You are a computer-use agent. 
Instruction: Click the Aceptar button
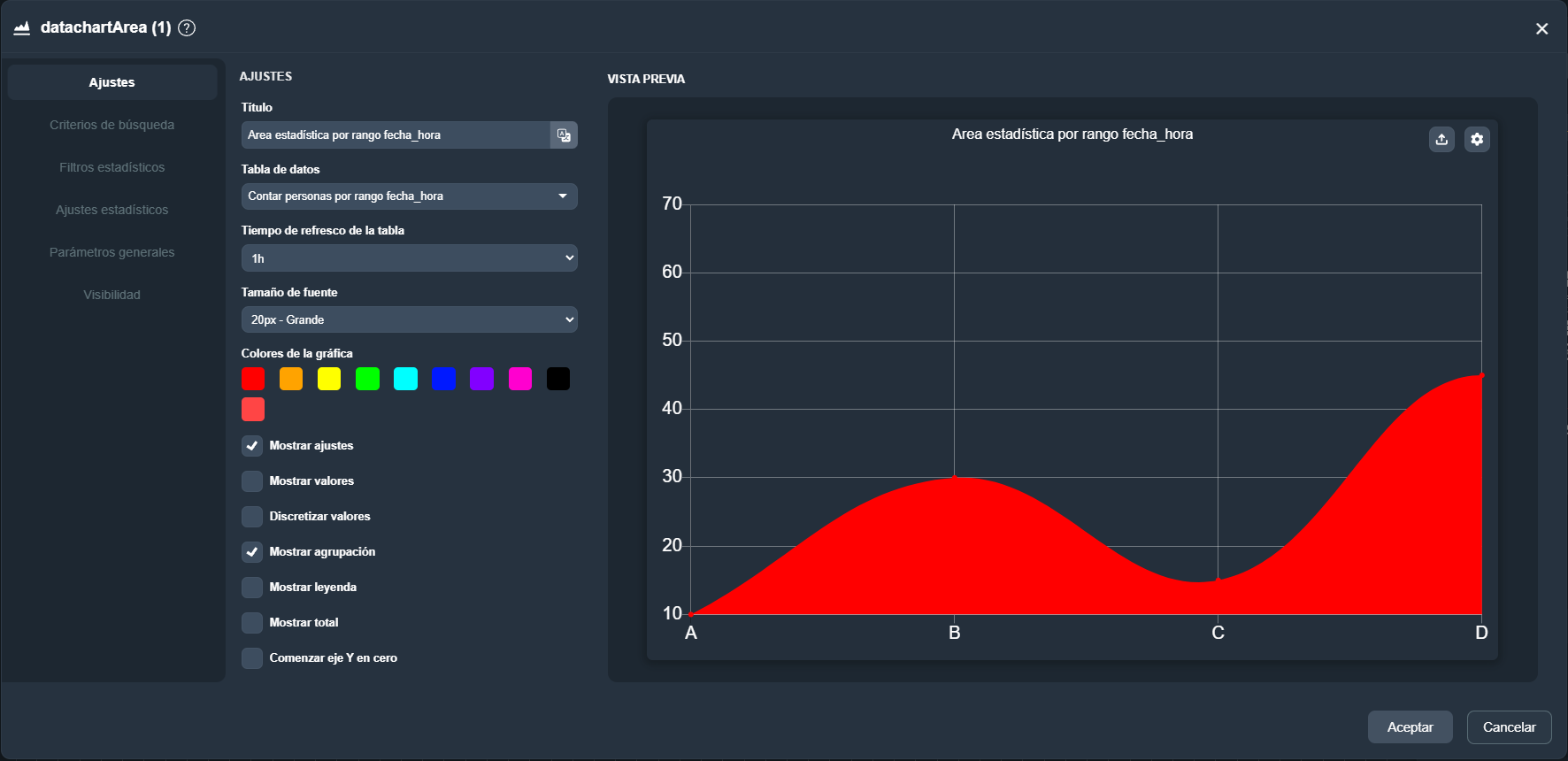1410,727
